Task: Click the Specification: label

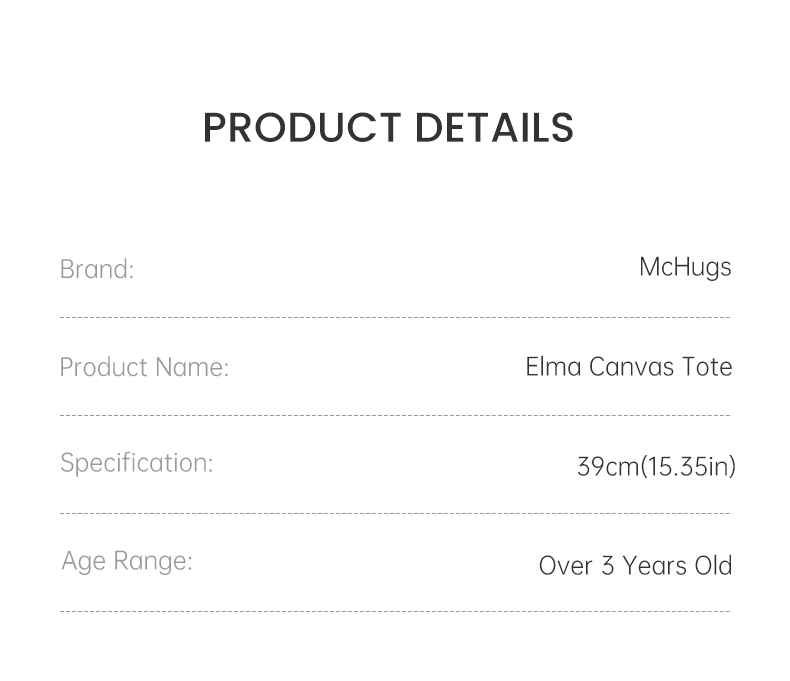Action: point(137,463)
